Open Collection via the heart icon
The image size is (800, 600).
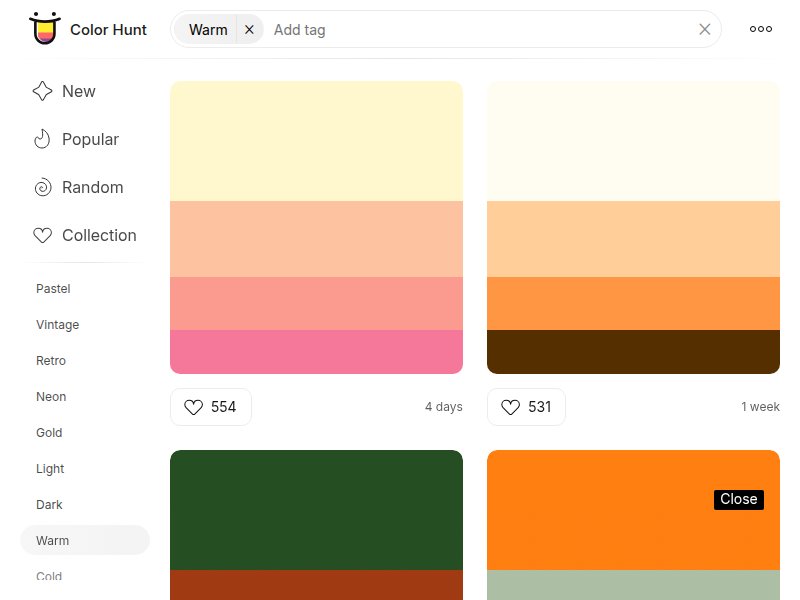pyautogui.click(x=42, y=235)
